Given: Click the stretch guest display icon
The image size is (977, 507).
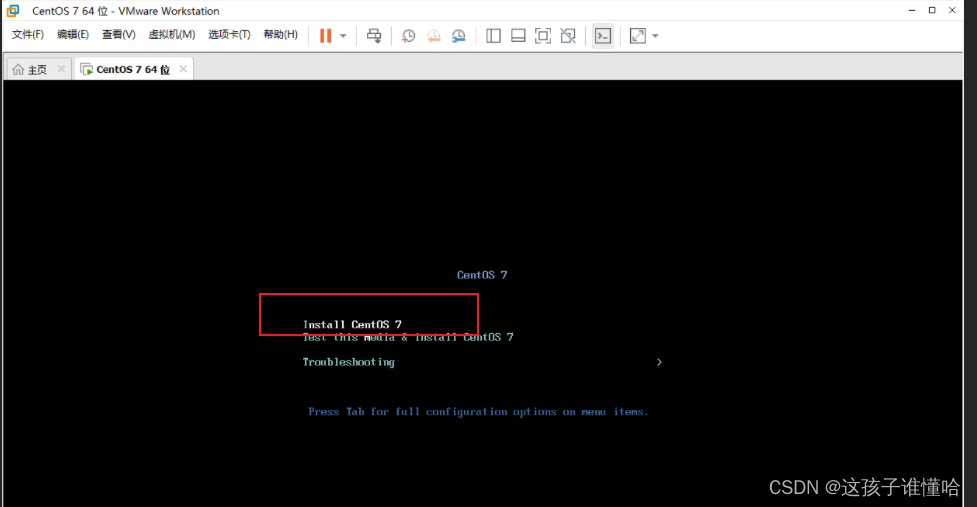Looking at the screenshot, I should point(637,36).
